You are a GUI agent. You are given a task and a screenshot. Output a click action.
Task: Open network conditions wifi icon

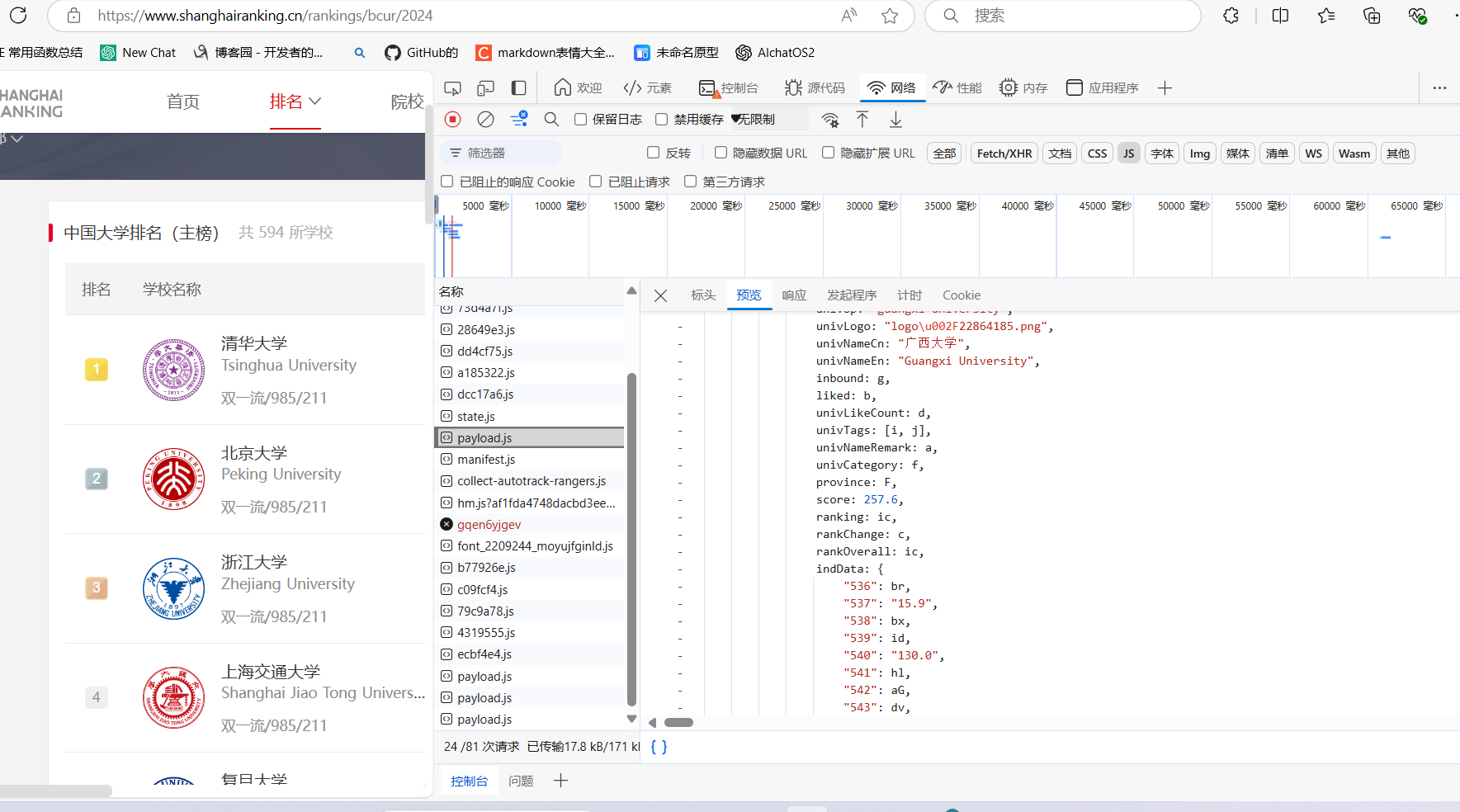[830, 120]
